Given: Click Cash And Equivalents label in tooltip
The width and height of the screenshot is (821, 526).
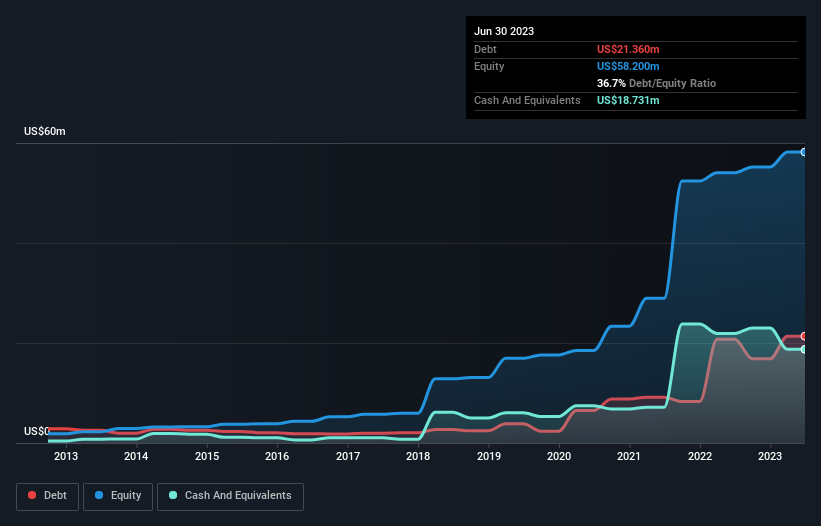Looking at the screenshot, I should (x=527, y=100).
